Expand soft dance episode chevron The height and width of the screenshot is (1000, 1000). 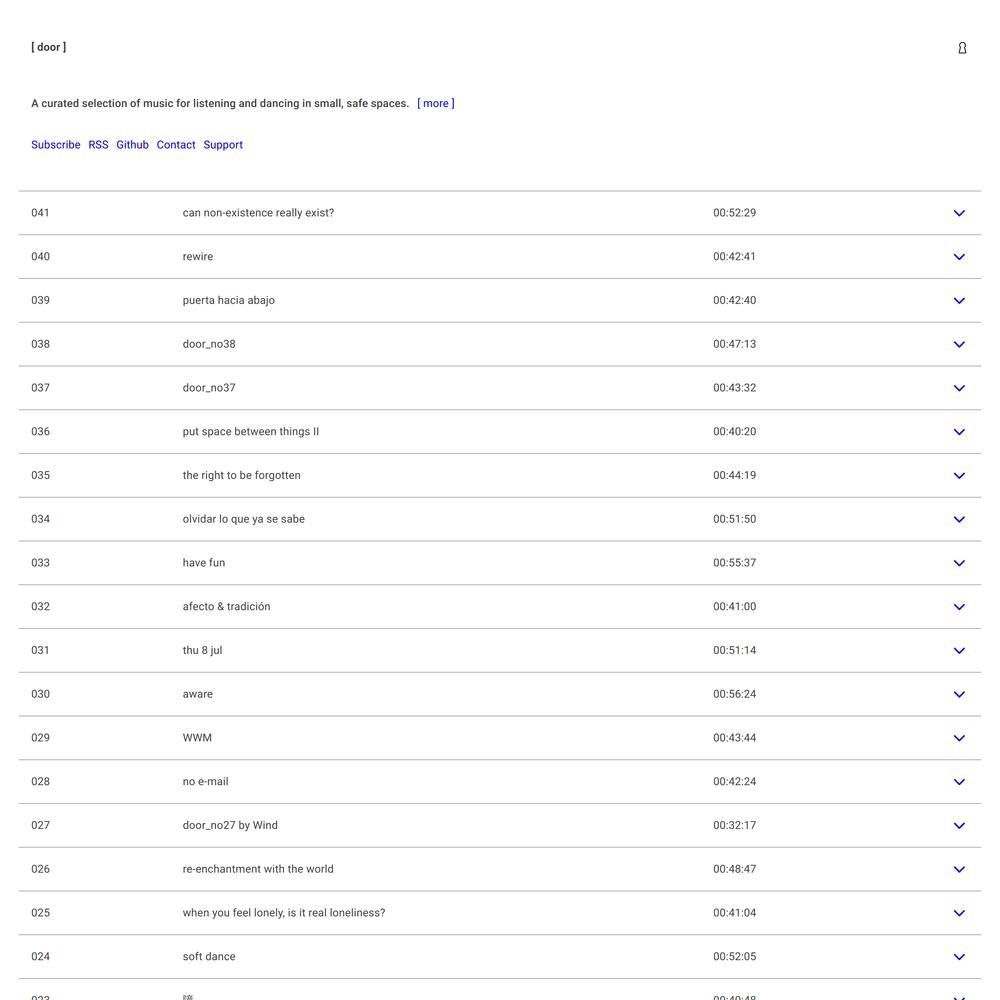click(959, 957)
